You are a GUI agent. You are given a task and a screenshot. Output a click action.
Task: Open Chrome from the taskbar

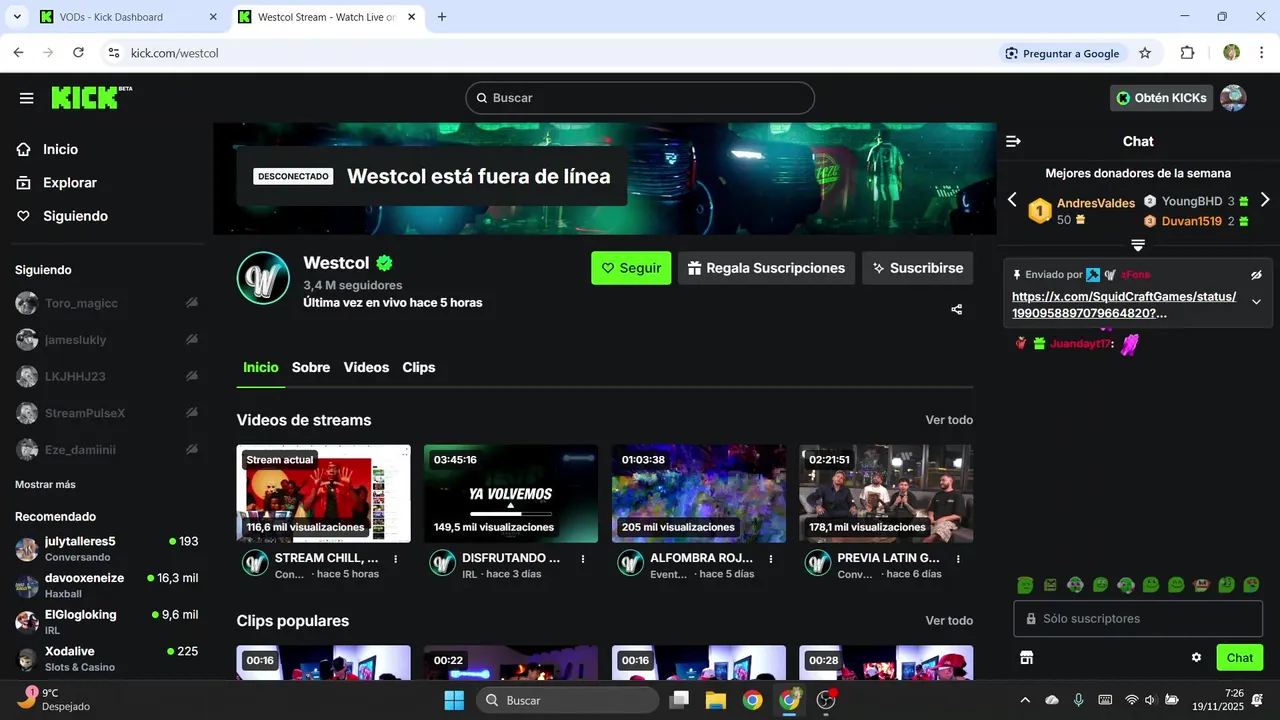tap(752, 700)
